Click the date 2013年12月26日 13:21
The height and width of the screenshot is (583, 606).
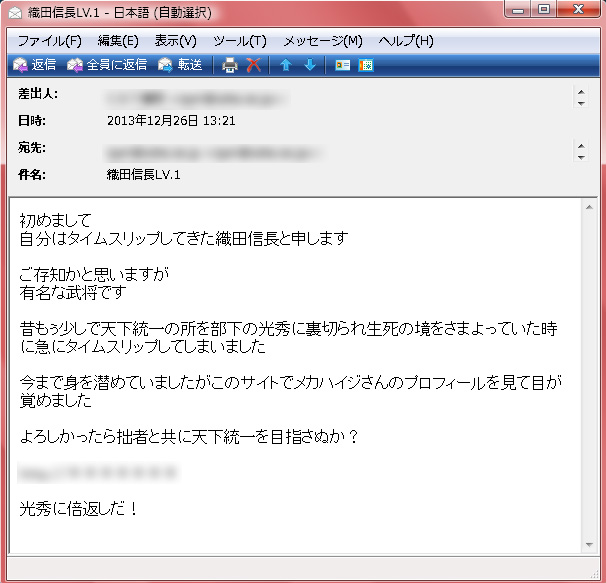tap(171, 121)
